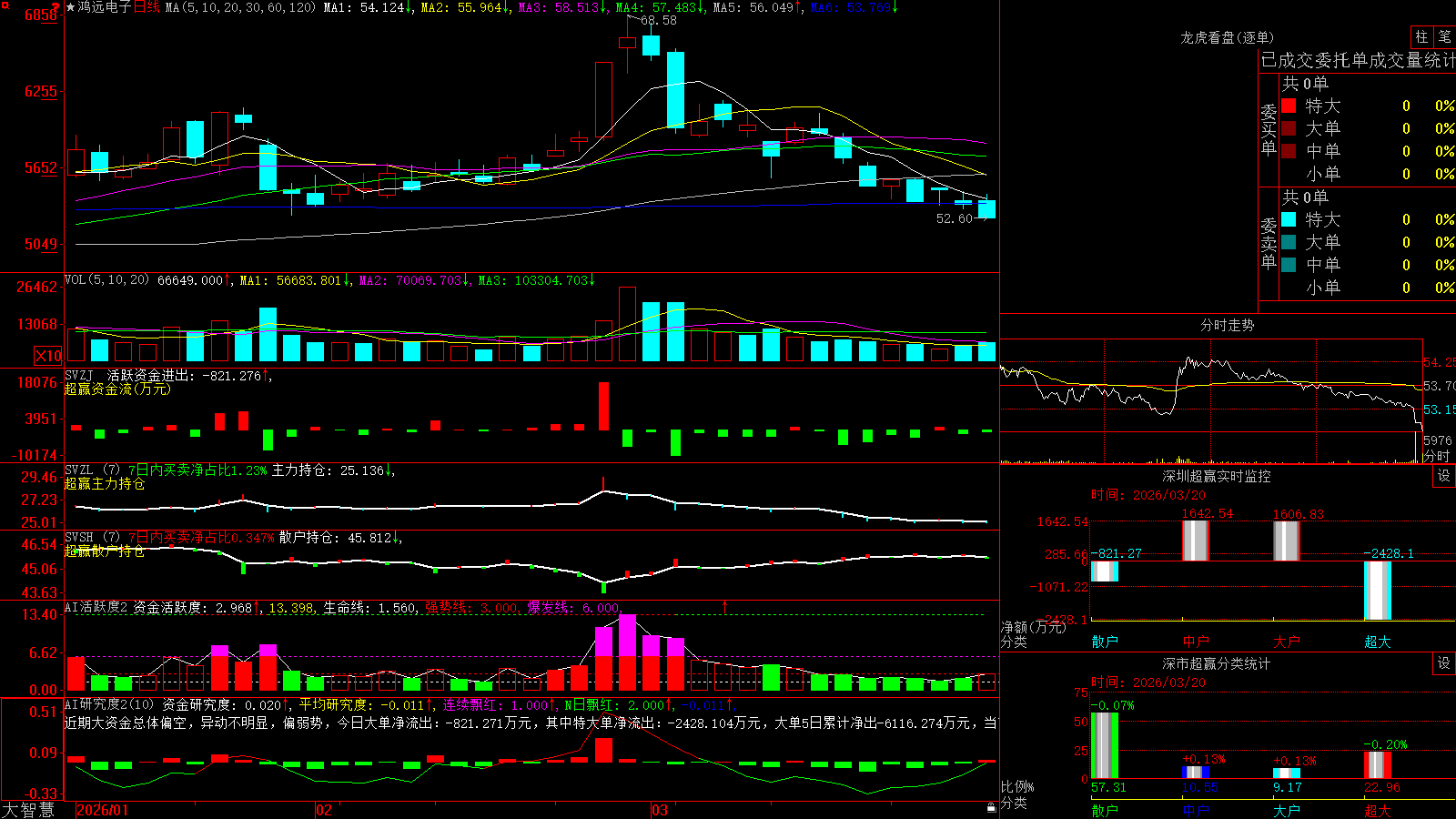Click the 6858 top price axis label
Image resolution: width=1456 pixels, height=819 pixels.
click(x=41, y=15)
